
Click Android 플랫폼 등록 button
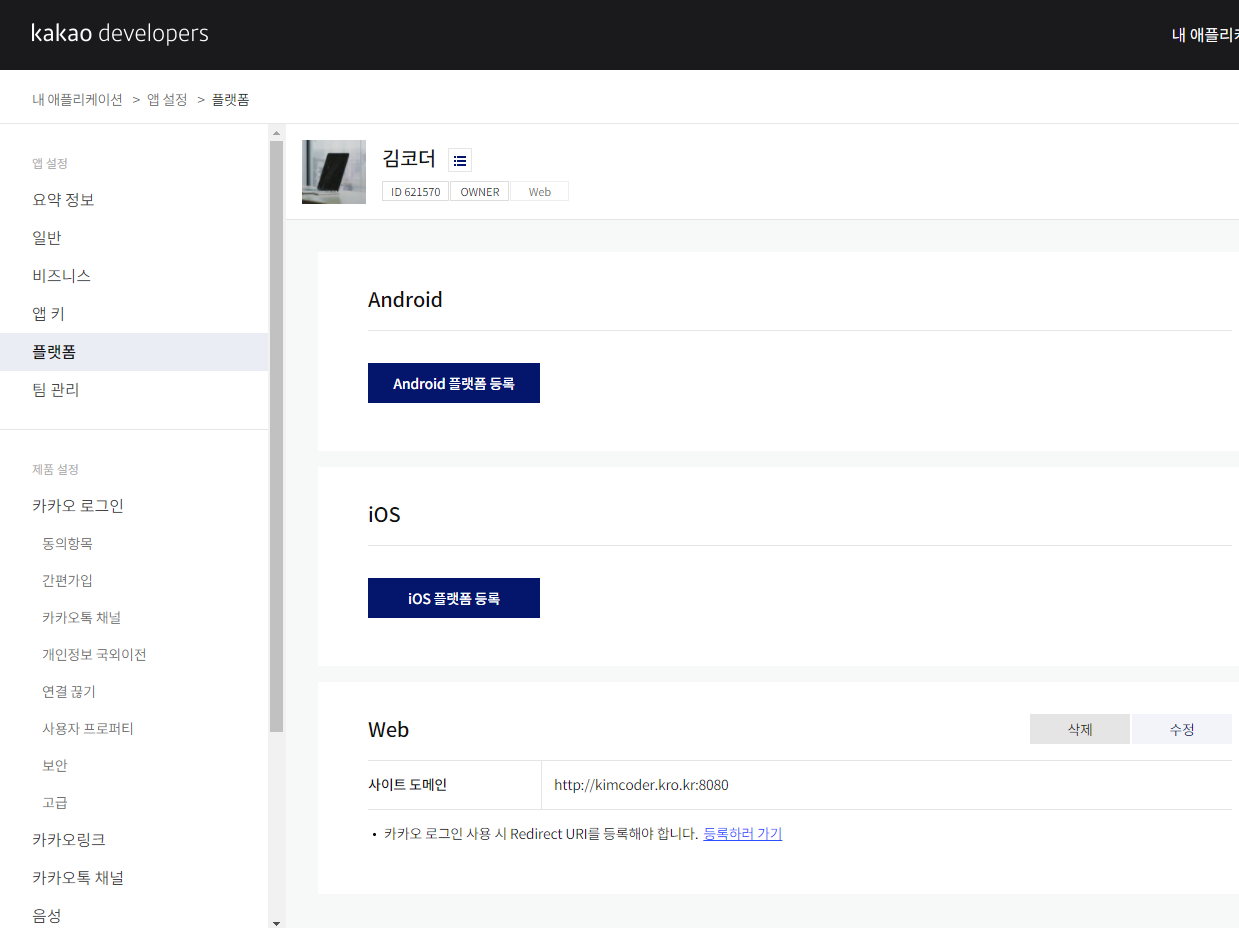pos(454,383)
